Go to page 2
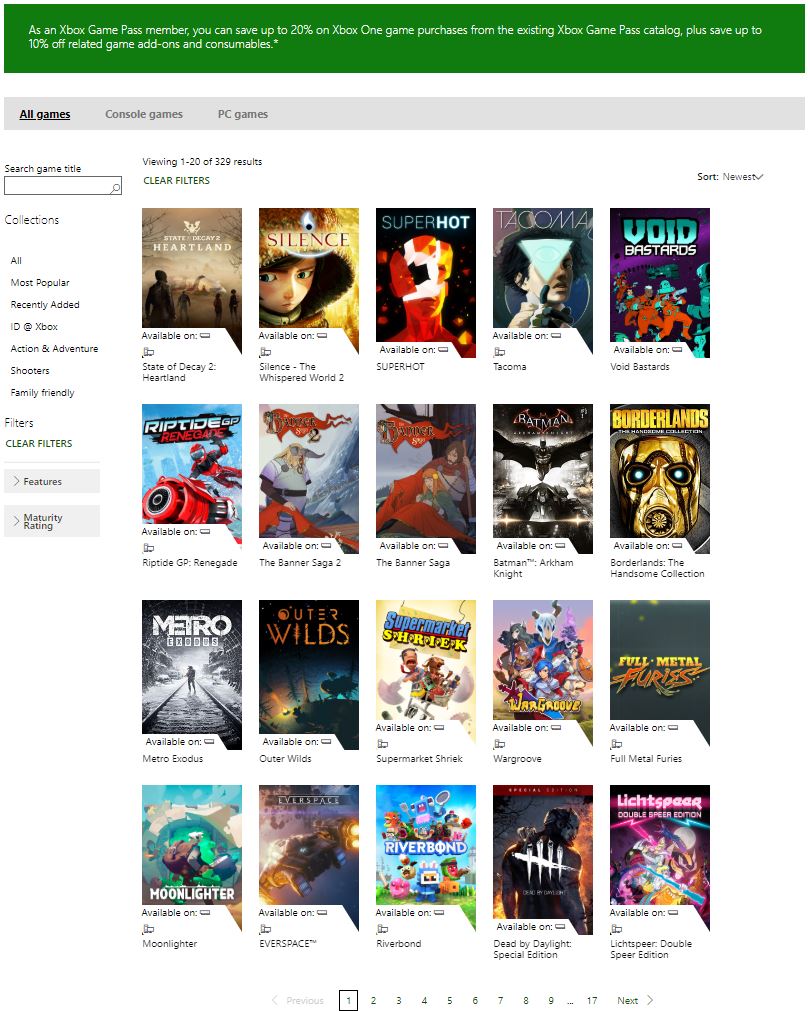This screenshot has width=810, height=1011. pos(373,1000)
